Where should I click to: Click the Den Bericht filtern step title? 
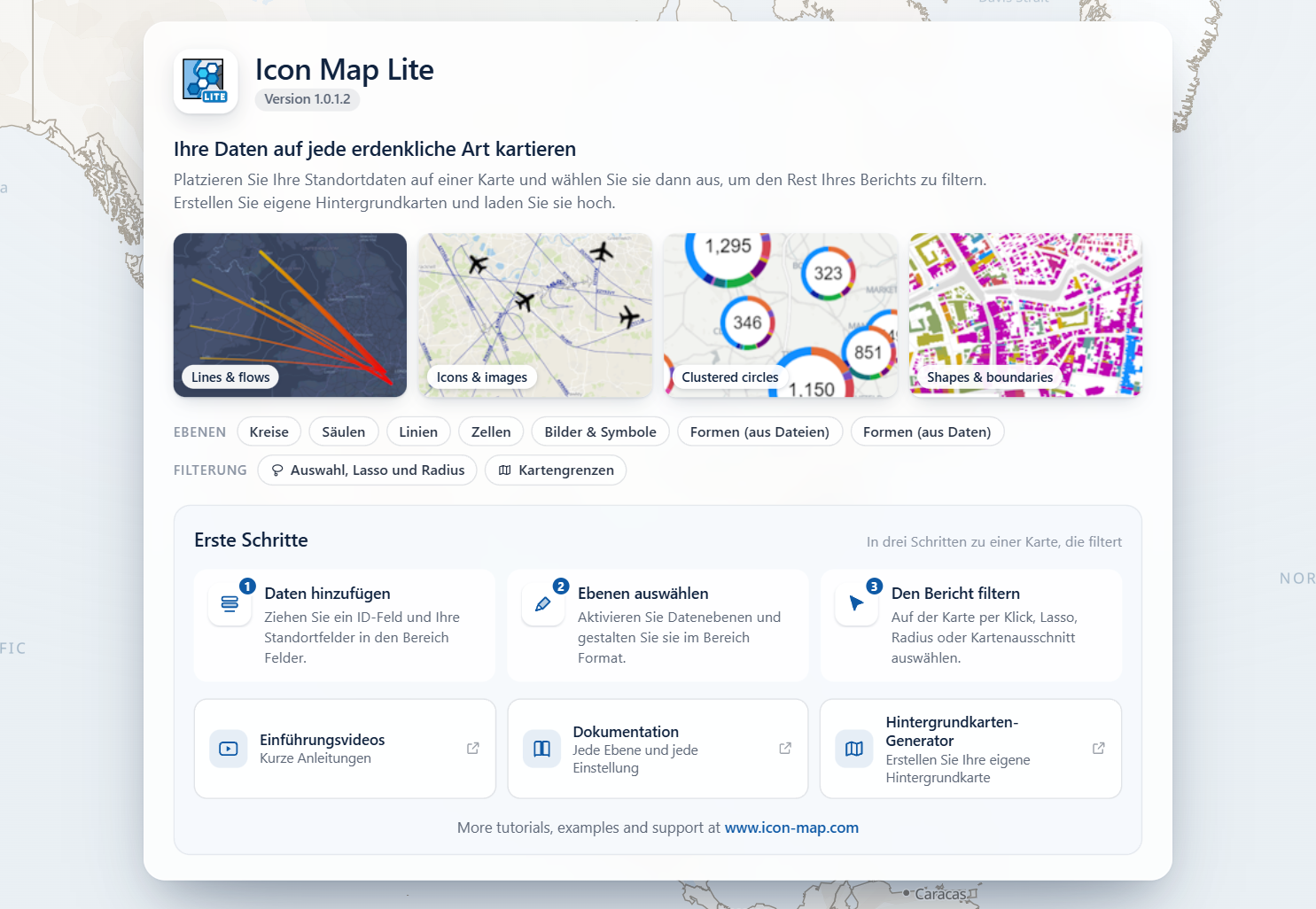tap(955, 594)
